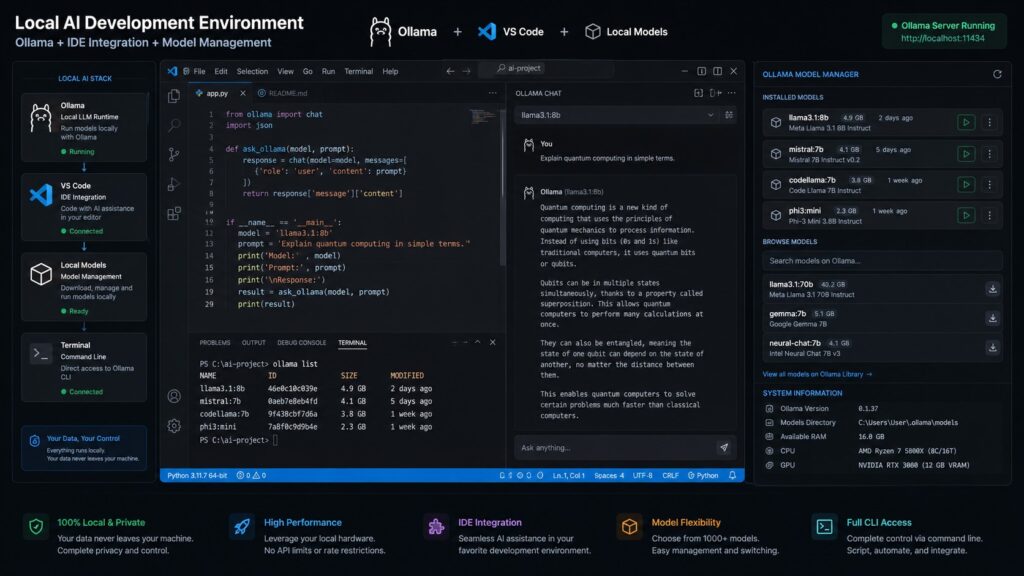Open chat settings icon beside model selector
1024x576 pixels.
[x=729, y=115]
